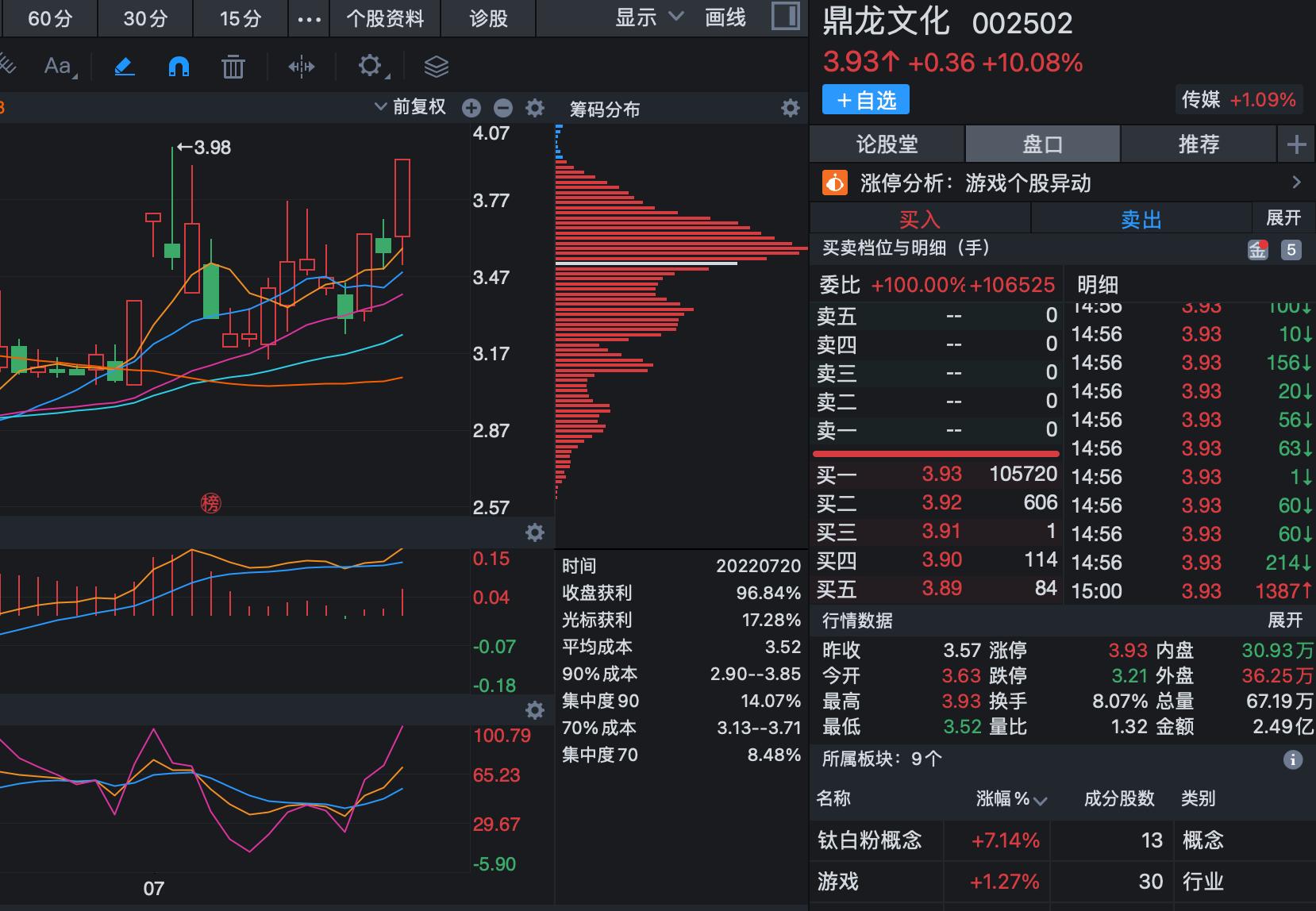The image size is (1316, 911).
Task: Click the 委比 +100.00% value
Action: click(x=918, y=285)
